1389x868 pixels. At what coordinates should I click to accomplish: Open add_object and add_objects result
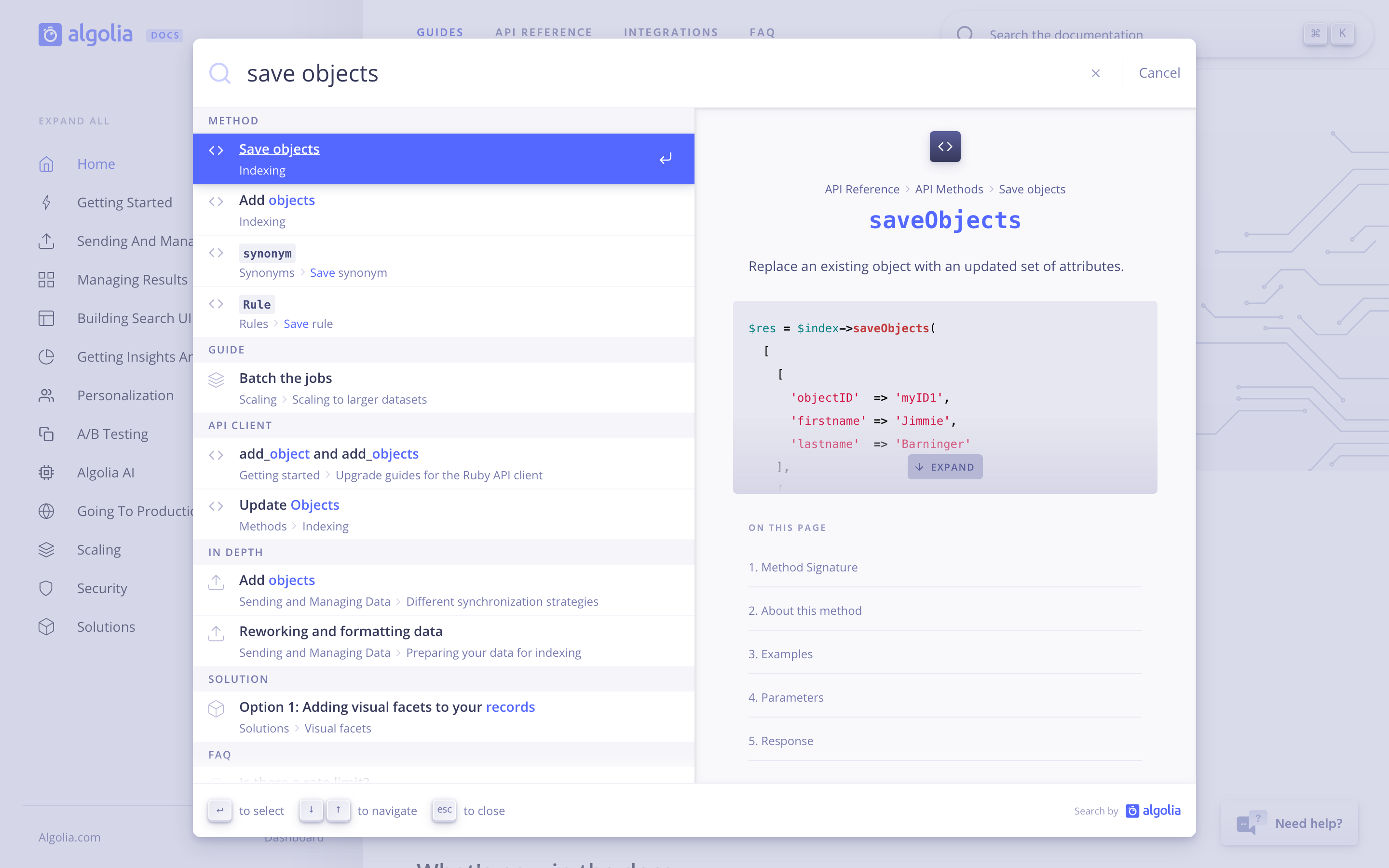tap(443, 463)
